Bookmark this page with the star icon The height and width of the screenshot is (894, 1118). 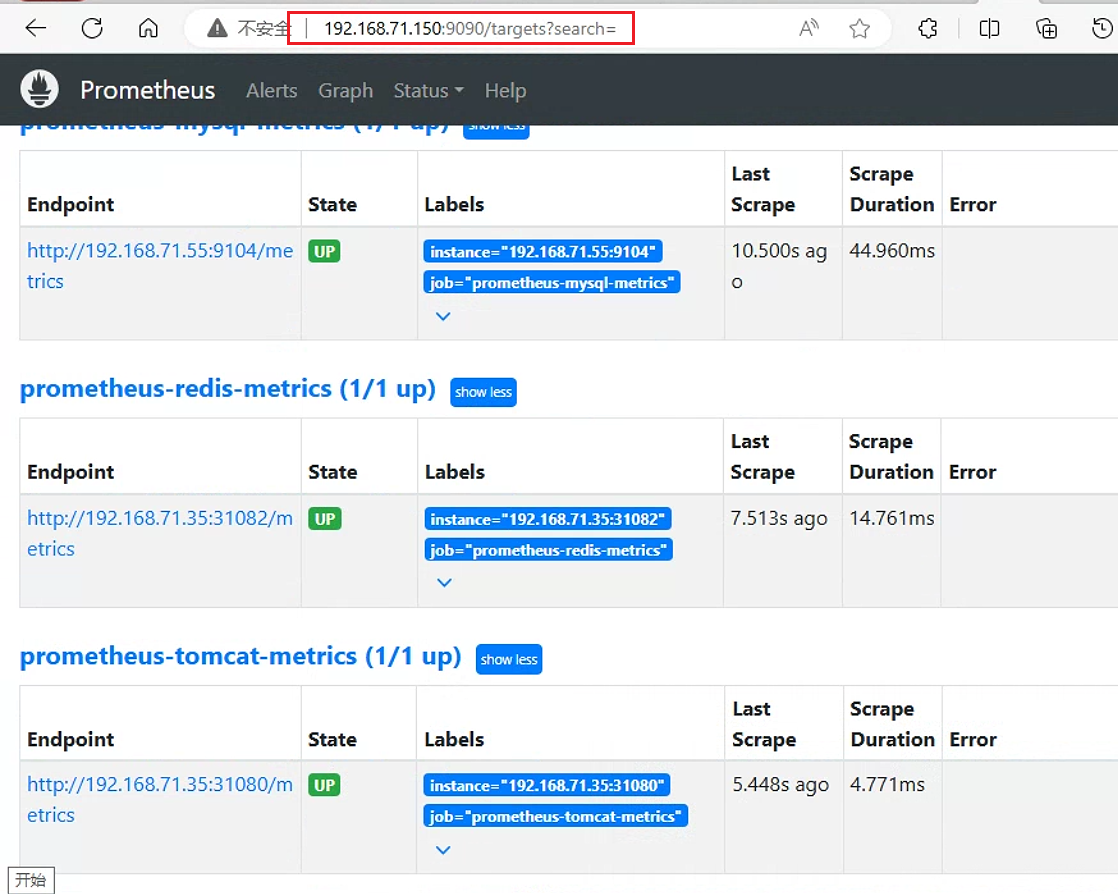(x=860, y=29)
